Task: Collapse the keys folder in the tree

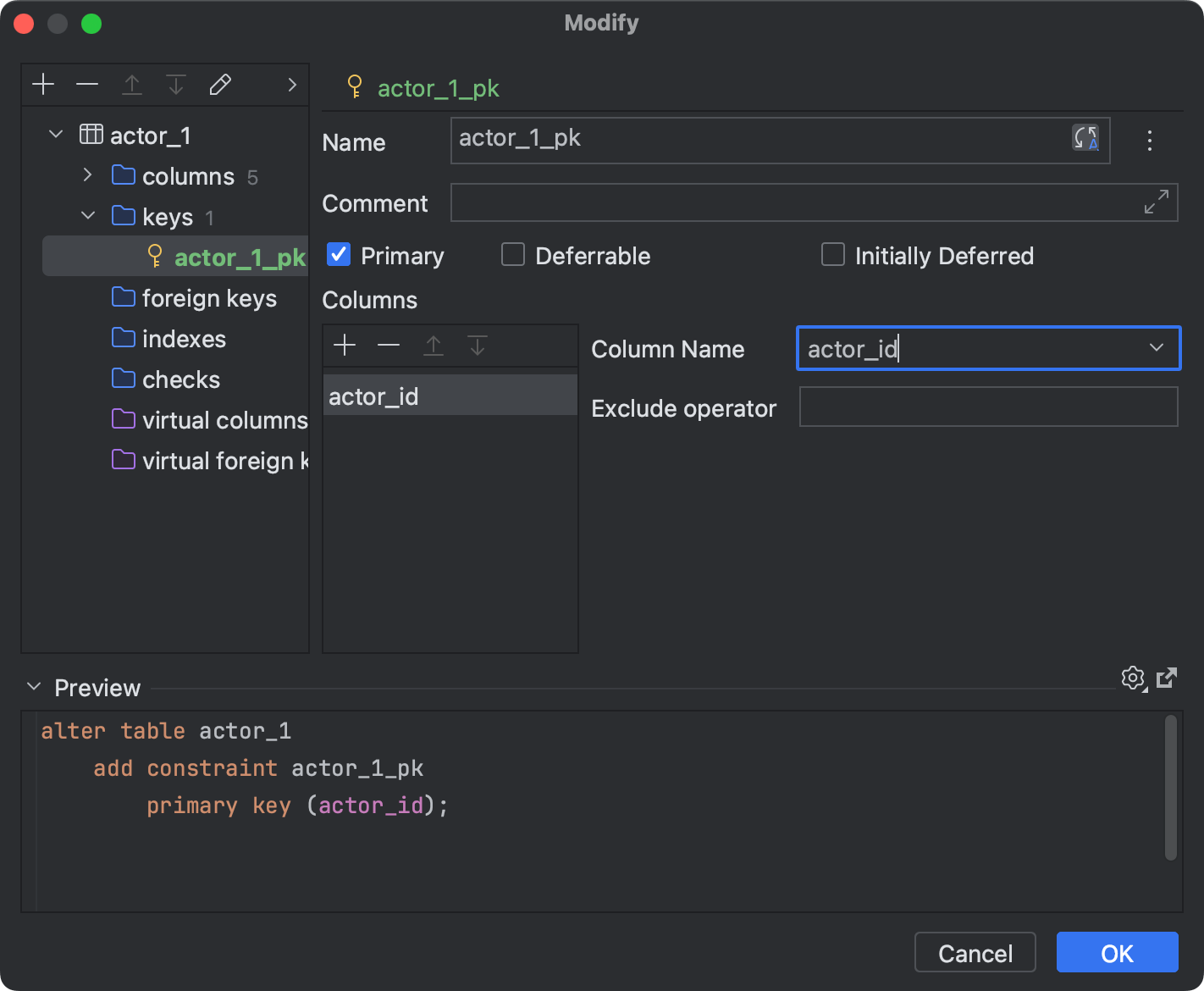Action: (x=87, y=216)
